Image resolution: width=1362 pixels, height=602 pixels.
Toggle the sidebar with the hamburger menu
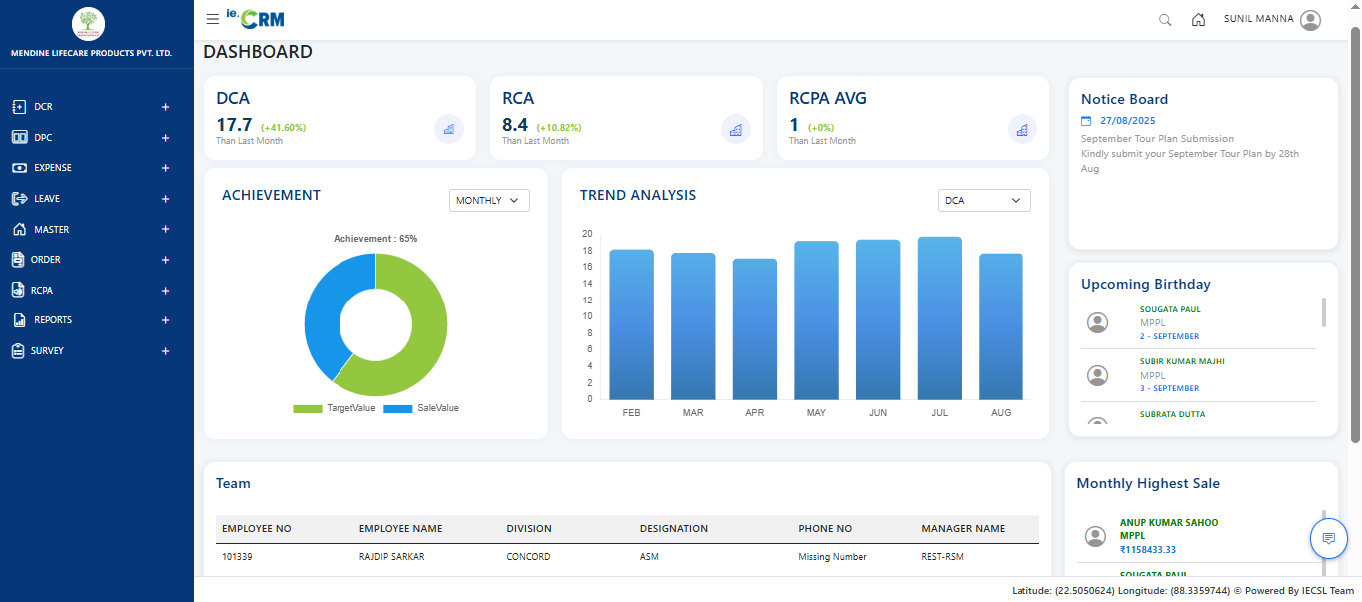(212, 18)
